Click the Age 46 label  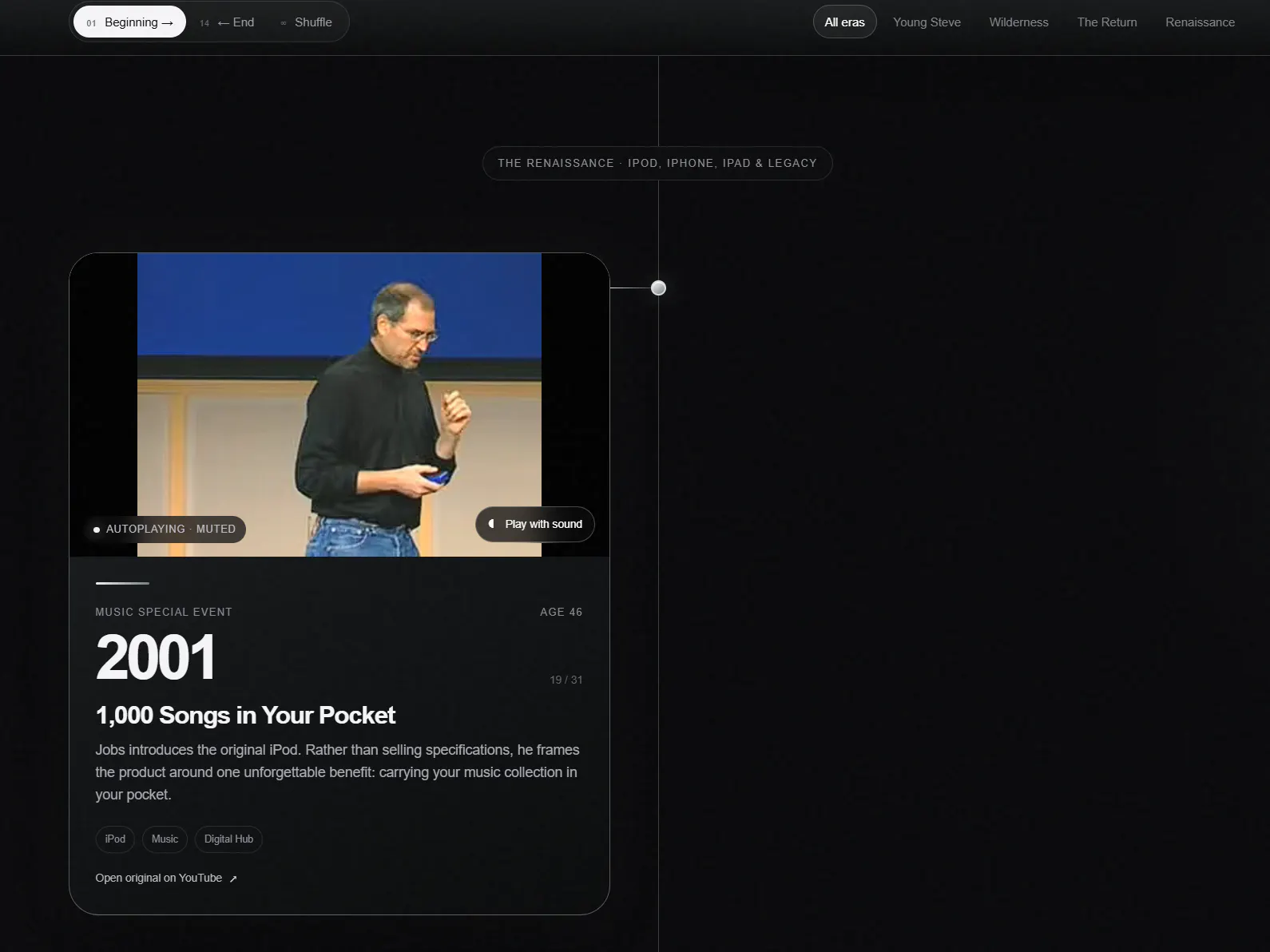[561, 612]
